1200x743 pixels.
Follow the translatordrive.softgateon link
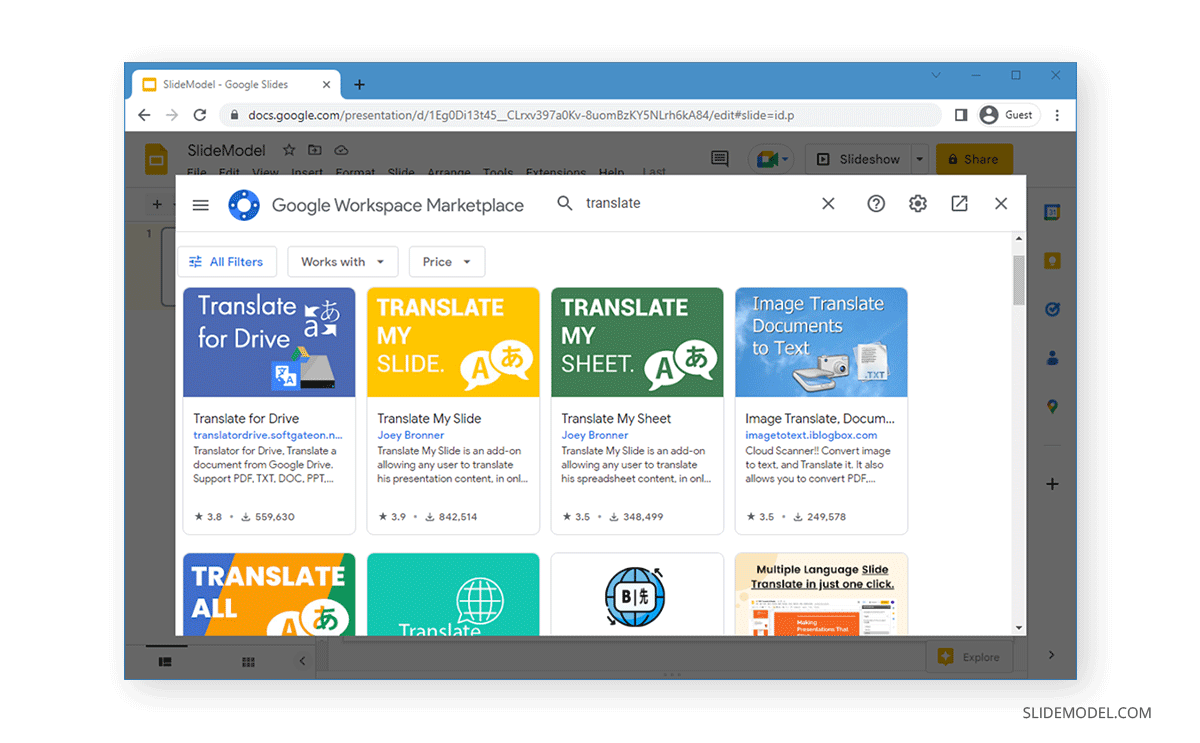[x=267, y=435]
